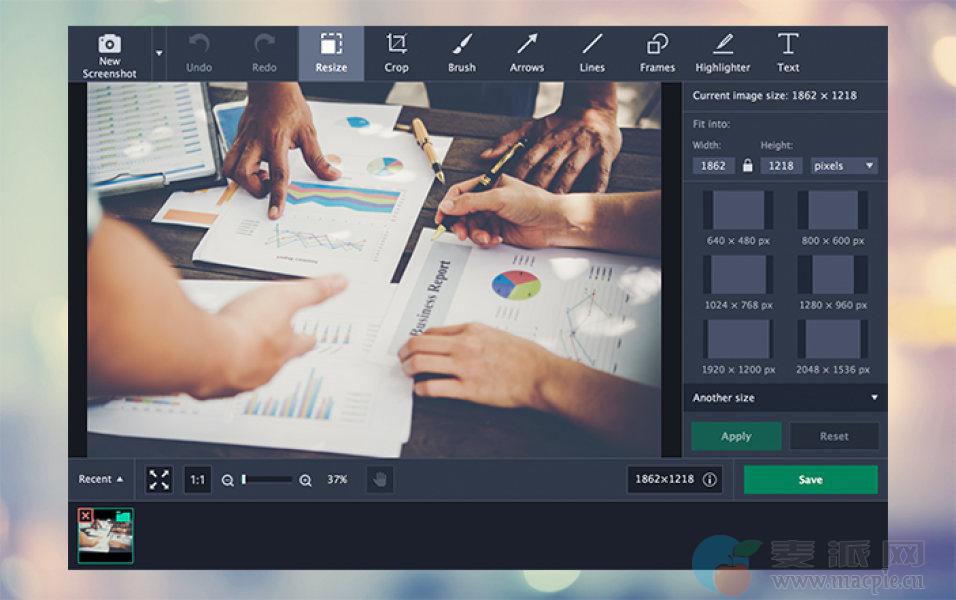Select the Text tool
956x600 pixels.
tap(788, 53)
